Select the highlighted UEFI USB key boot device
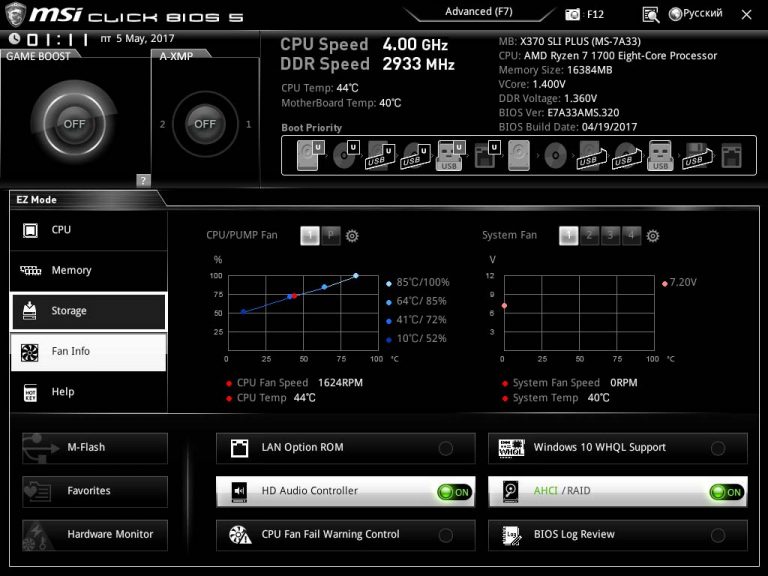The width and height of the screenshot is (768, 576). point(450,156)
